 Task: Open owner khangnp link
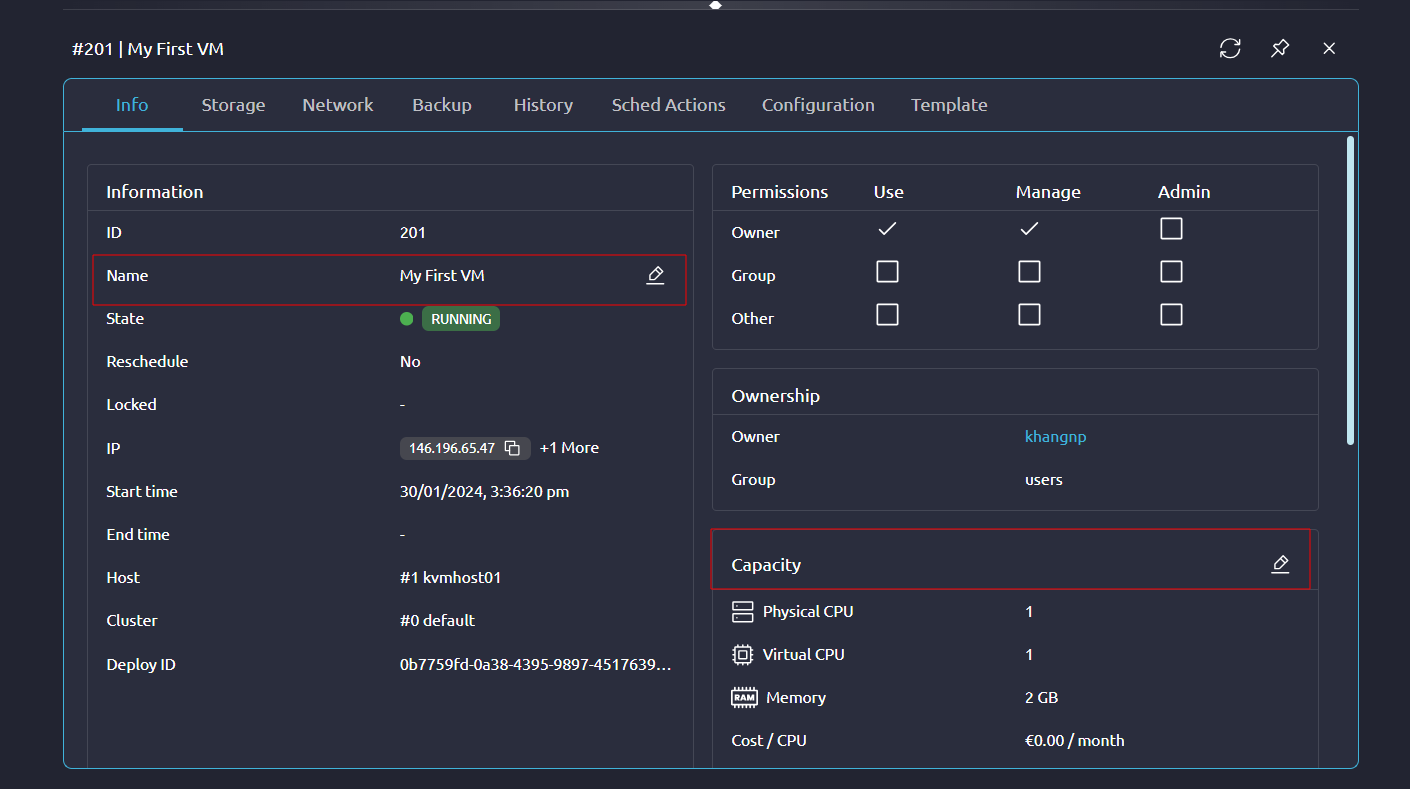click(x=1055, y=437)
